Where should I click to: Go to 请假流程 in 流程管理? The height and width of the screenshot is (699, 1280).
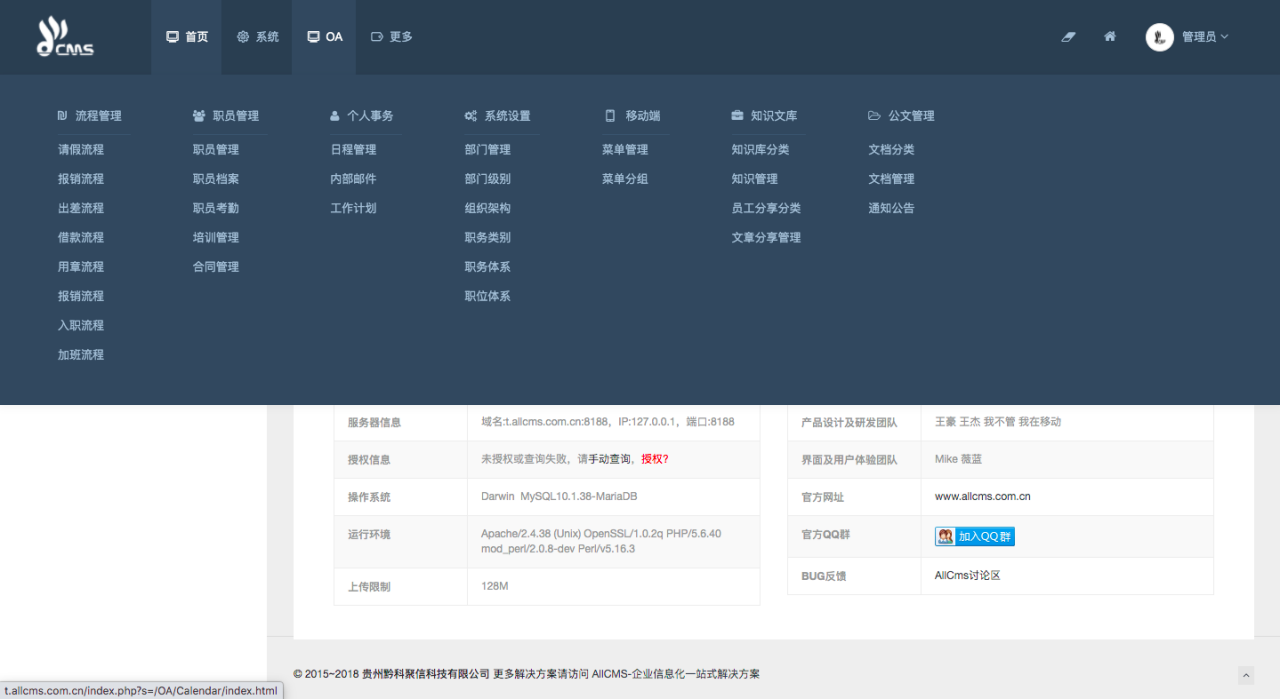(x=81, y=150)
